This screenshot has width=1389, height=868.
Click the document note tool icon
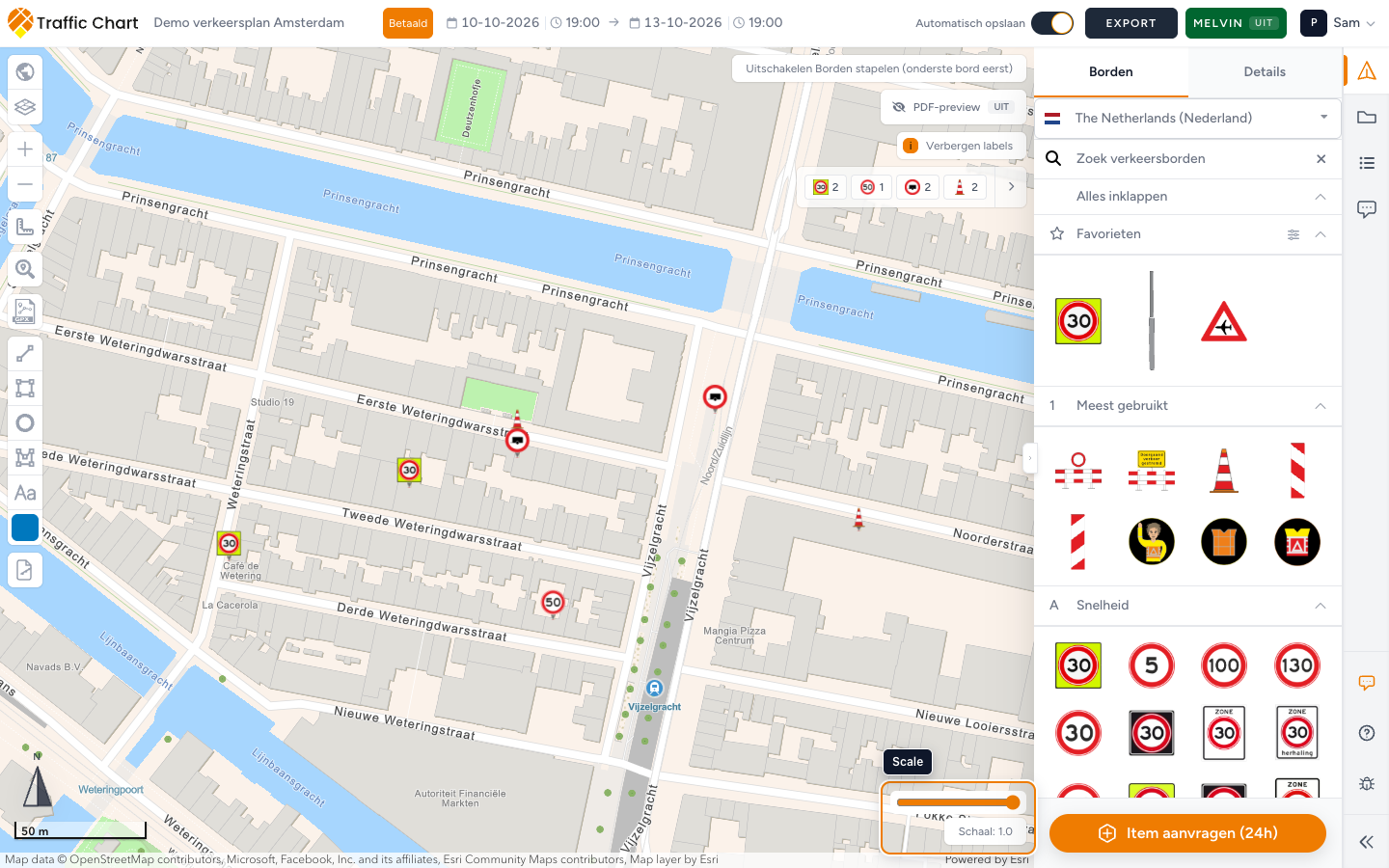pyautogui.click(x=25, y=570)
